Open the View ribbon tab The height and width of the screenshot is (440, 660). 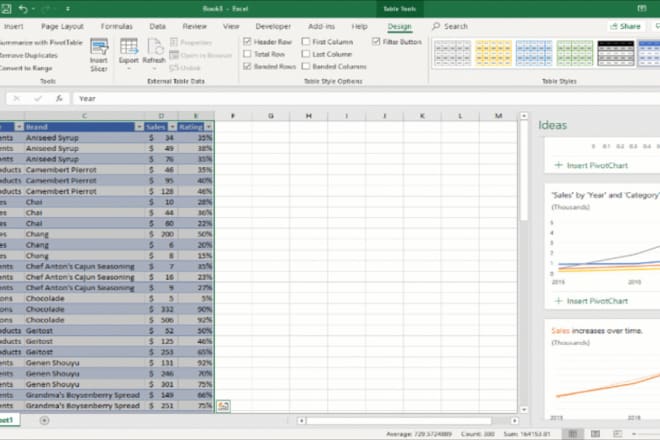pos(231,27)
